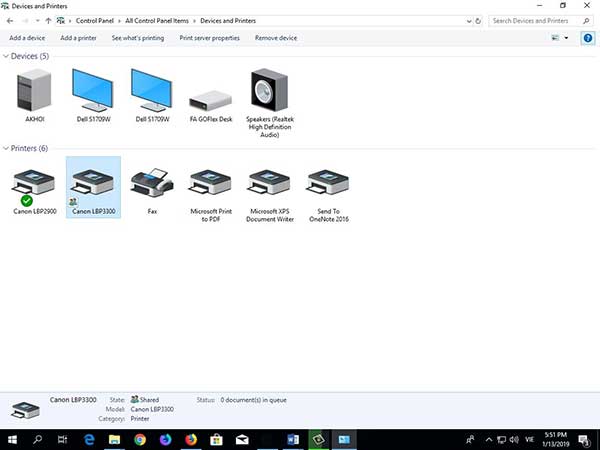The height and width of the screenshot is (450, 600).
Task: Open taskbar Search
Action: point(38,440)
